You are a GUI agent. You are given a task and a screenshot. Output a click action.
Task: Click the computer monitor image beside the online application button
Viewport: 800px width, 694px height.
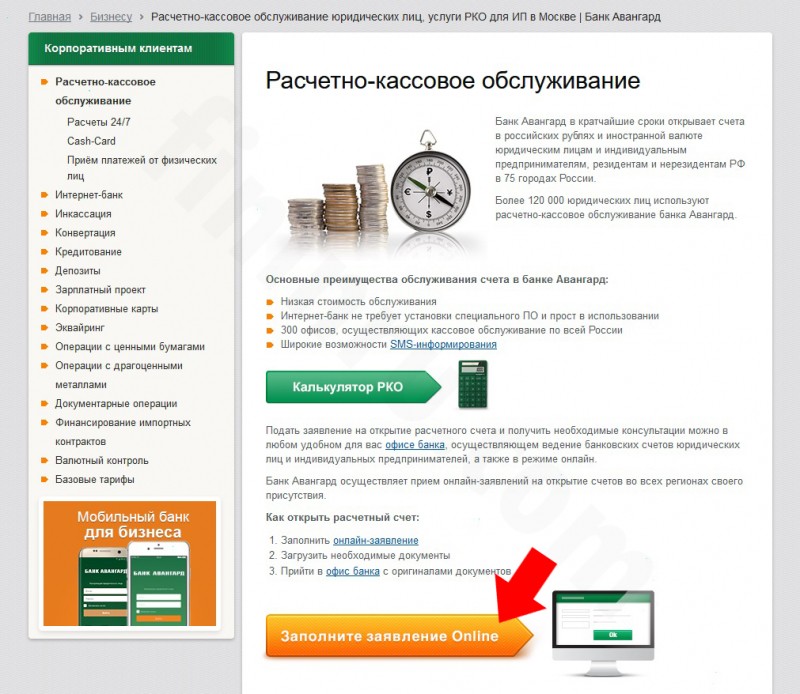[x=603, y=632]
